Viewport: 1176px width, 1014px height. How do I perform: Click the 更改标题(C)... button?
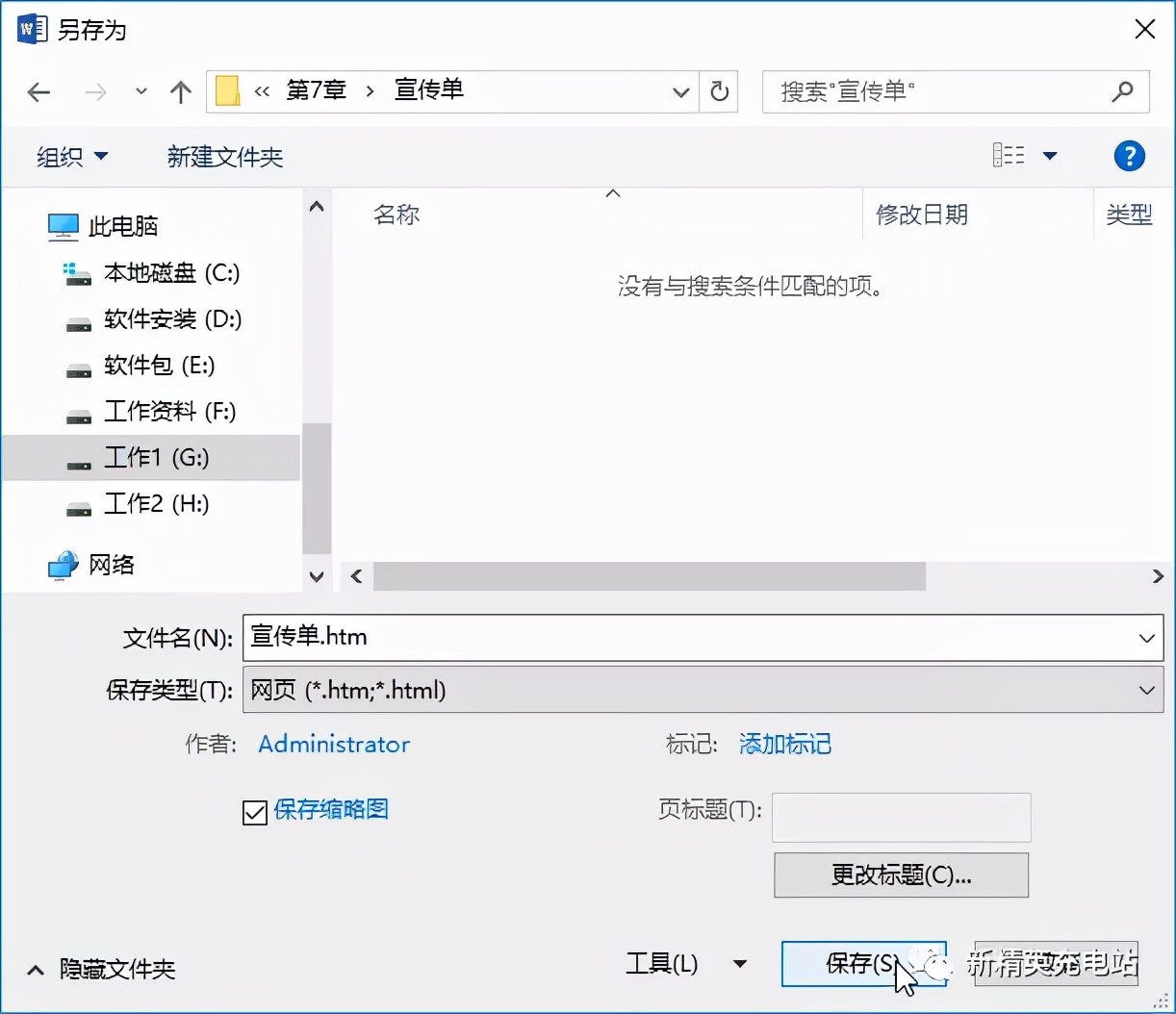902,875
